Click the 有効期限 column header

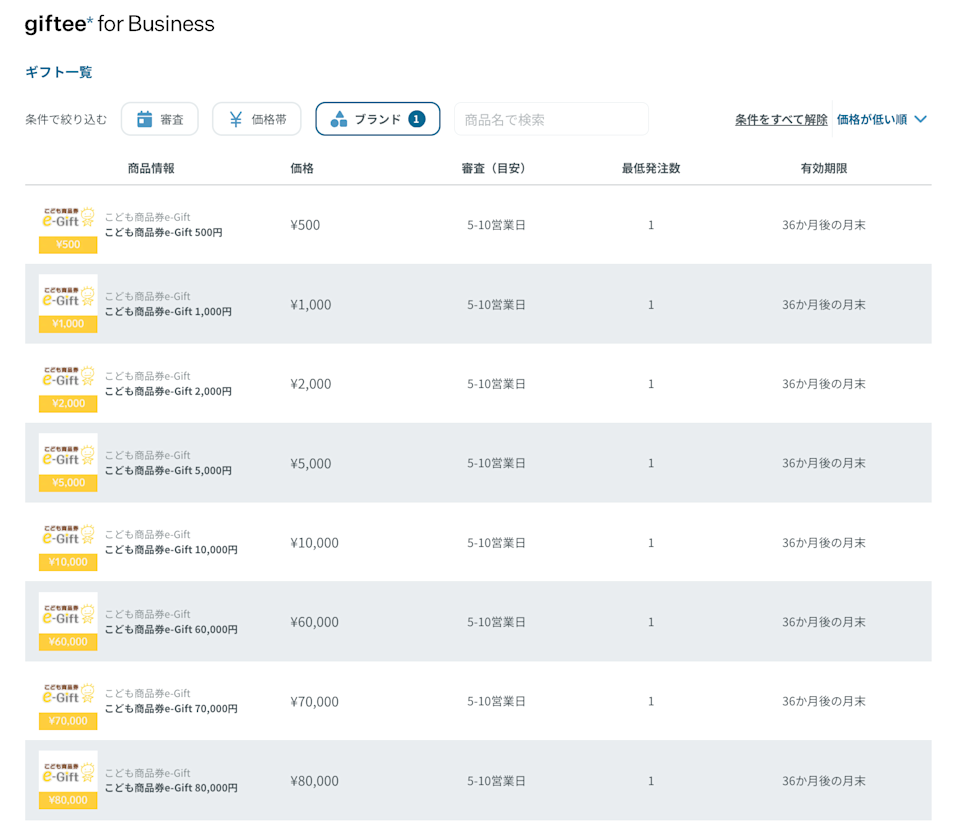[x=823, y=168]
